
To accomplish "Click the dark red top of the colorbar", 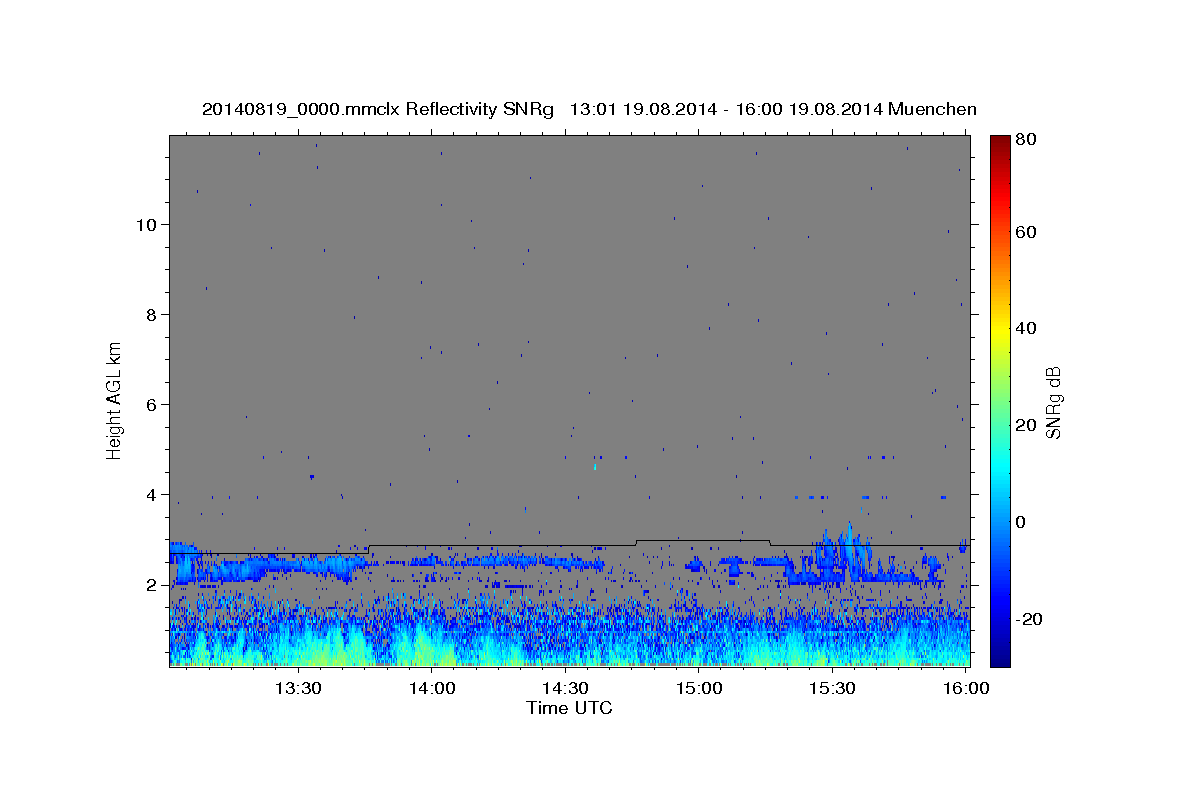I will point(1000,142).
